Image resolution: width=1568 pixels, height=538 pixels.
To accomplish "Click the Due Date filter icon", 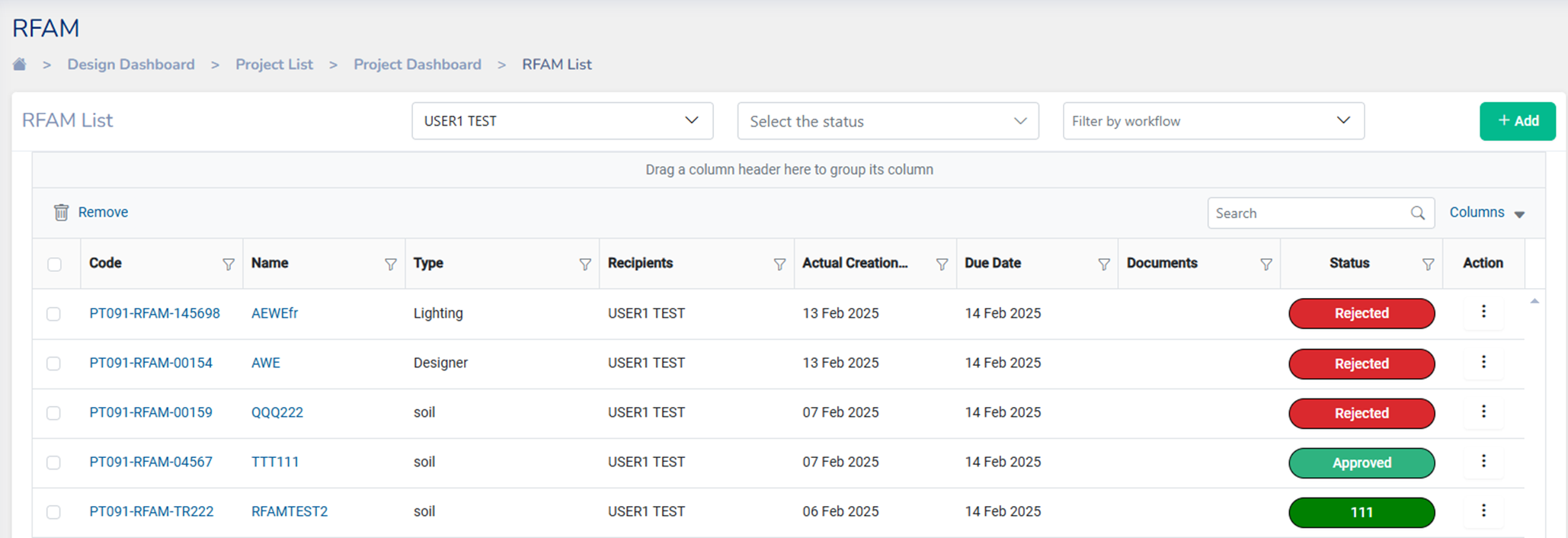I will point(1103,264).
